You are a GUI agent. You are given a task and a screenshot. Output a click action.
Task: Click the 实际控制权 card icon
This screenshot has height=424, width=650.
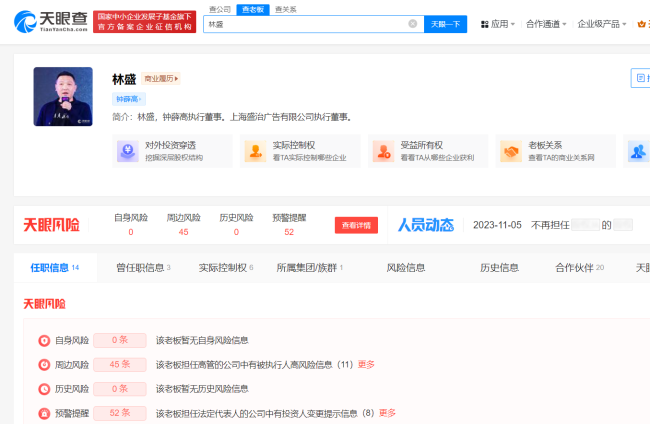pos(255,151)
